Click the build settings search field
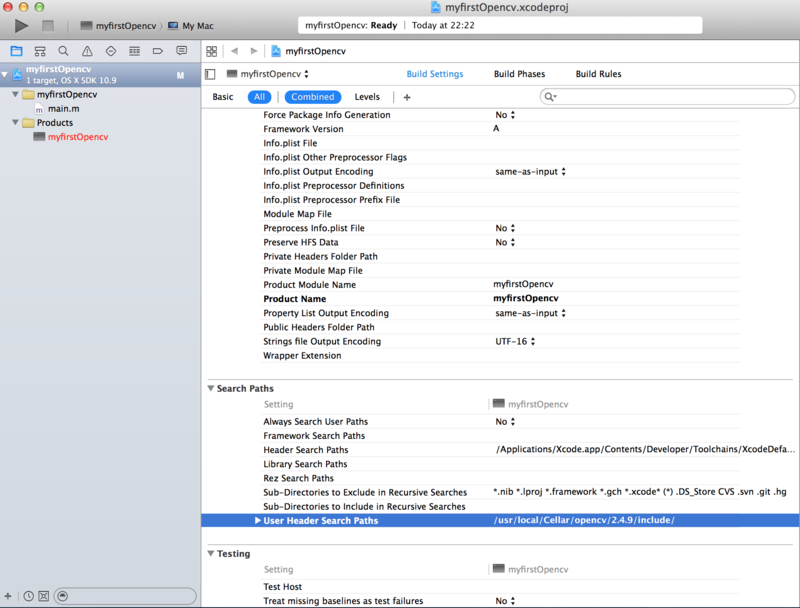Image resolution: width=800 pixels, height=608 pixels. coord(667,96)
